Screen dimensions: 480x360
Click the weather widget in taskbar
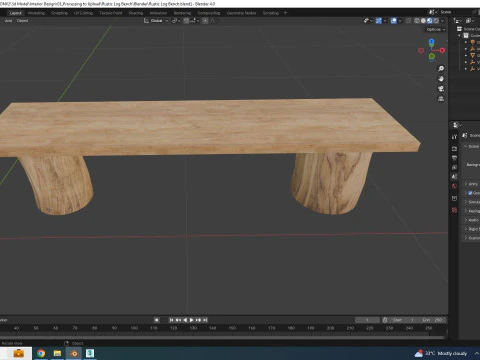click(441, 353)
